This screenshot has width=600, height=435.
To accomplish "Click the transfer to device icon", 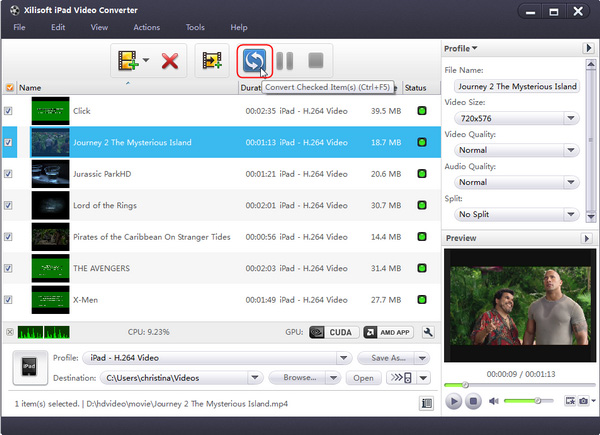I will (x=401, y=378).
